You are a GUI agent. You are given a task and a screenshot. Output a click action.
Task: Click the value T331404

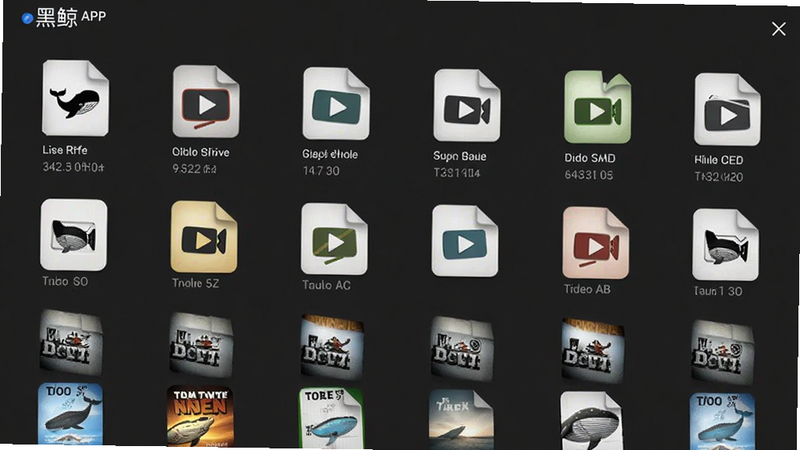click(x=457, y=173)
